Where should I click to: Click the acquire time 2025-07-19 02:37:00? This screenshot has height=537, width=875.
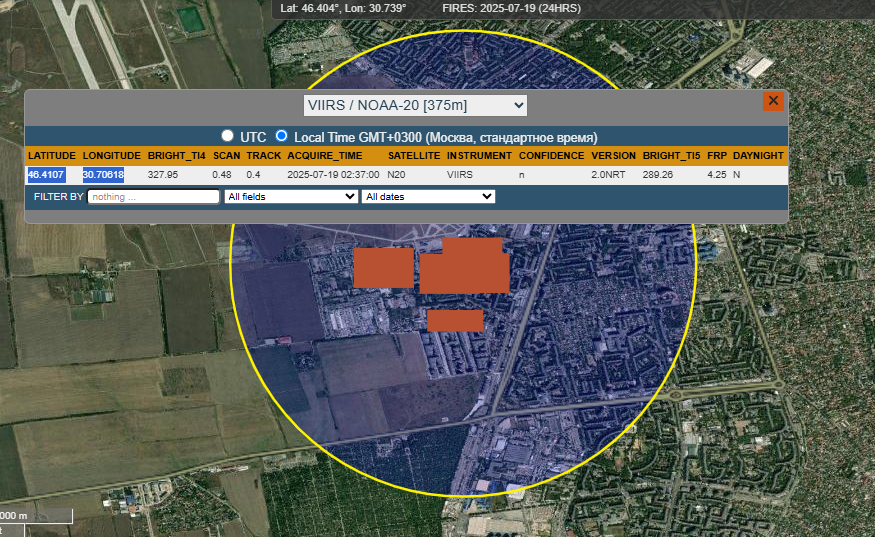[x=333, y=175]
